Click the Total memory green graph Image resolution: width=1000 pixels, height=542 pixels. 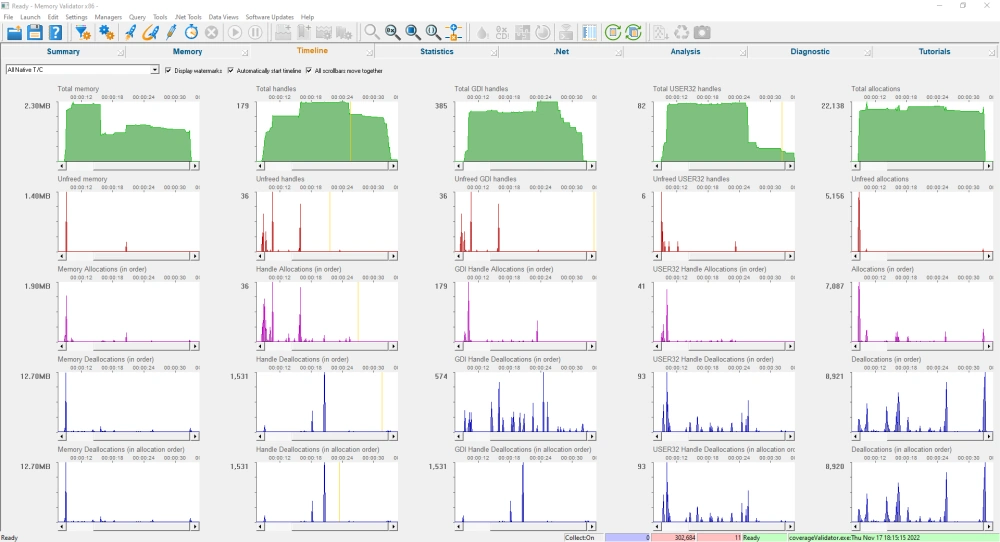coord(128,131)
